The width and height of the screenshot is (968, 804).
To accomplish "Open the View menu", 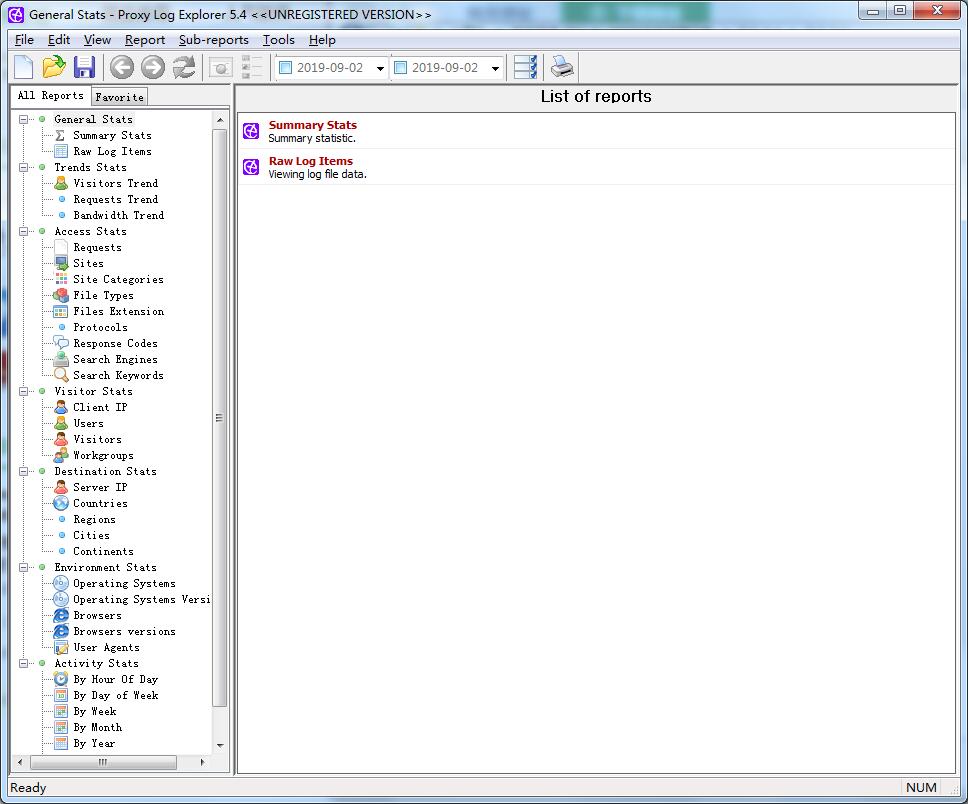I will click(98, 40).
